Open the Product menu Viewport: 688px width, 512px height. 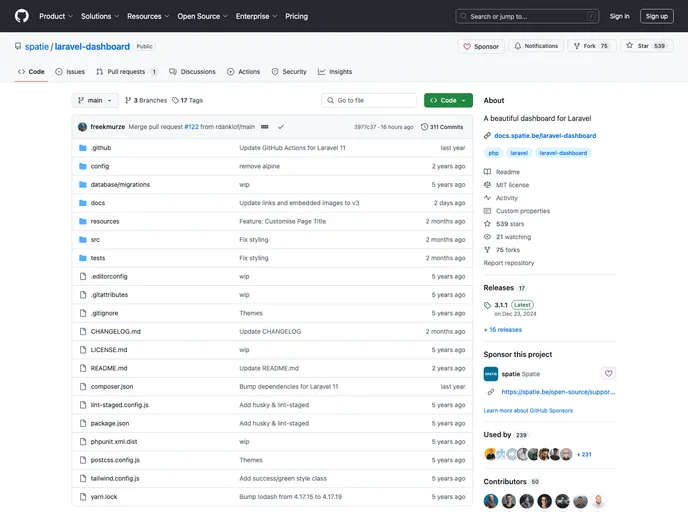(56, 16)
